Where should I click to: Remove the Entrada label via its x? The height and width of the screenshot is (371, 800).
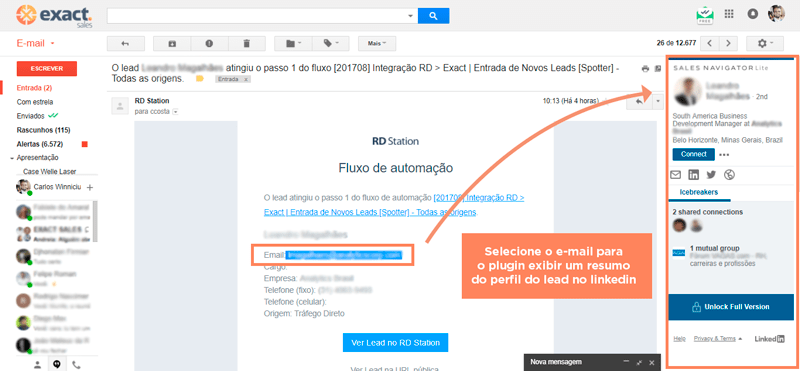(x=245, y=80)
